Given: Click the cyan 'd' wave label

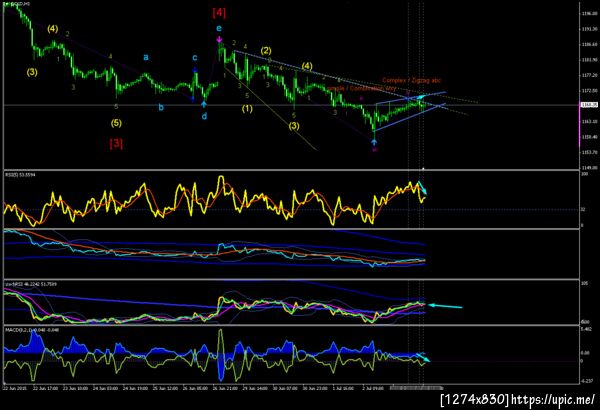Looking at the screenshot, I should (x=204, y=116).
